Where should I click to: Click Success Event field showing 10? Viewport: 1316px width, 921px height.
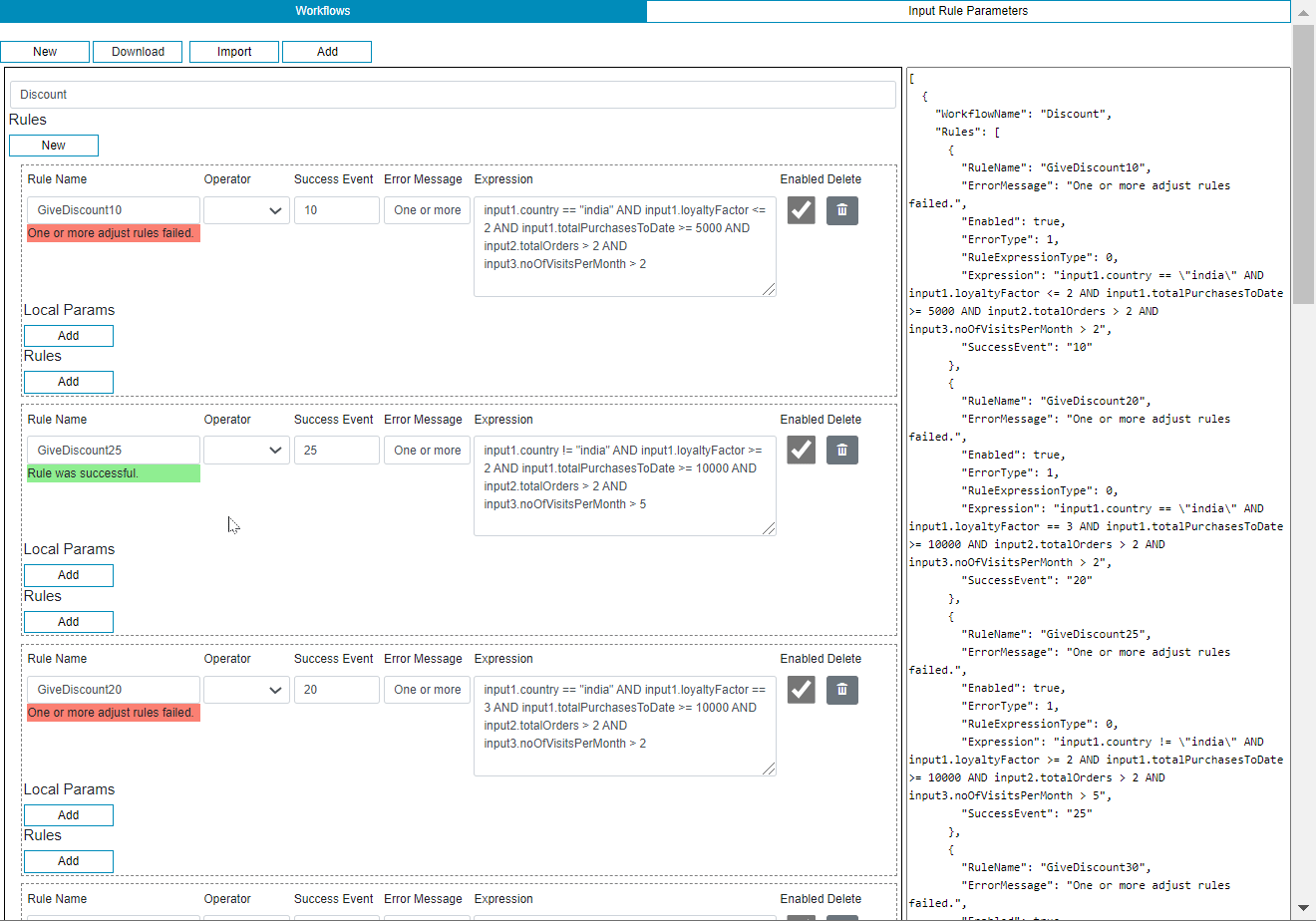click(x=337, y=210)
